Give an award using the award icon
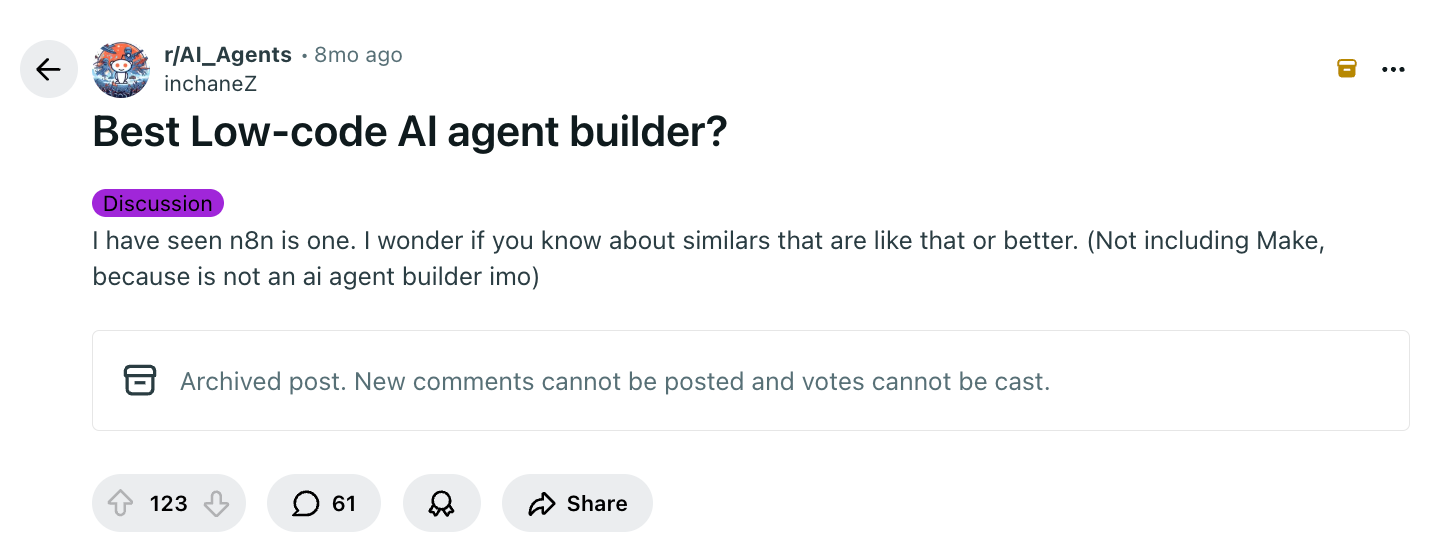 point(441,503)
